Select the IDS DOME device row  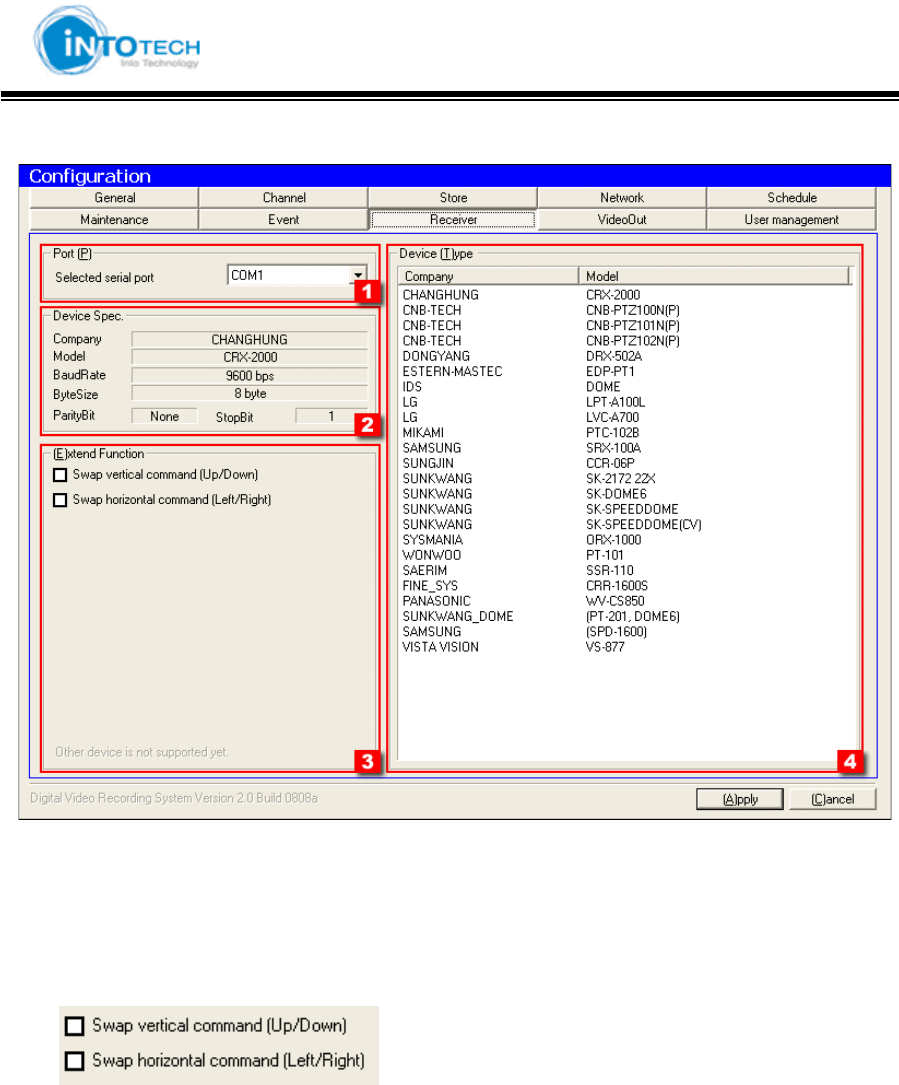click(x=626, y=387)
